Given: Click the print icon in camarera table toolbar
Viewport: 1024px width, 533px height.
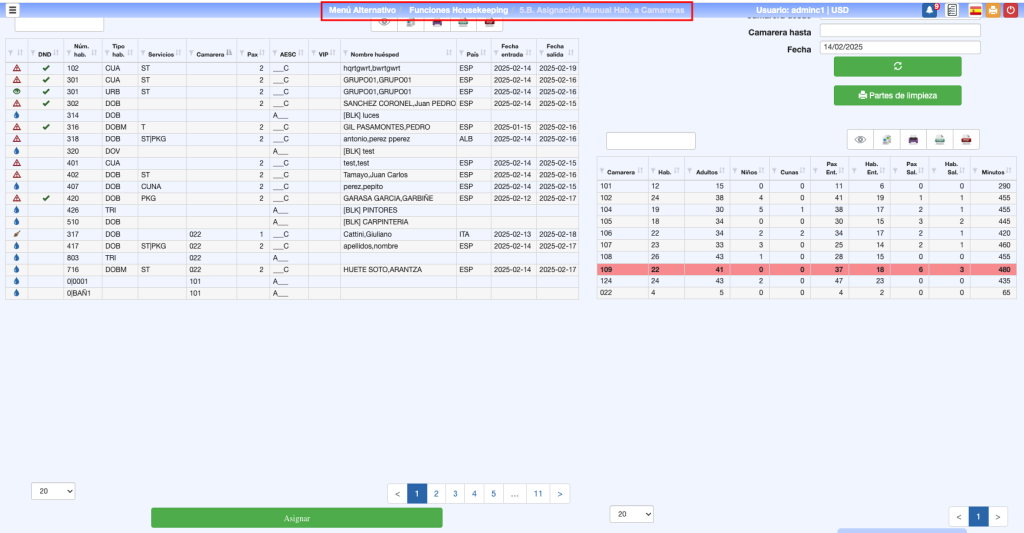Looking at the screenshot, I should (x=940, y=141).
